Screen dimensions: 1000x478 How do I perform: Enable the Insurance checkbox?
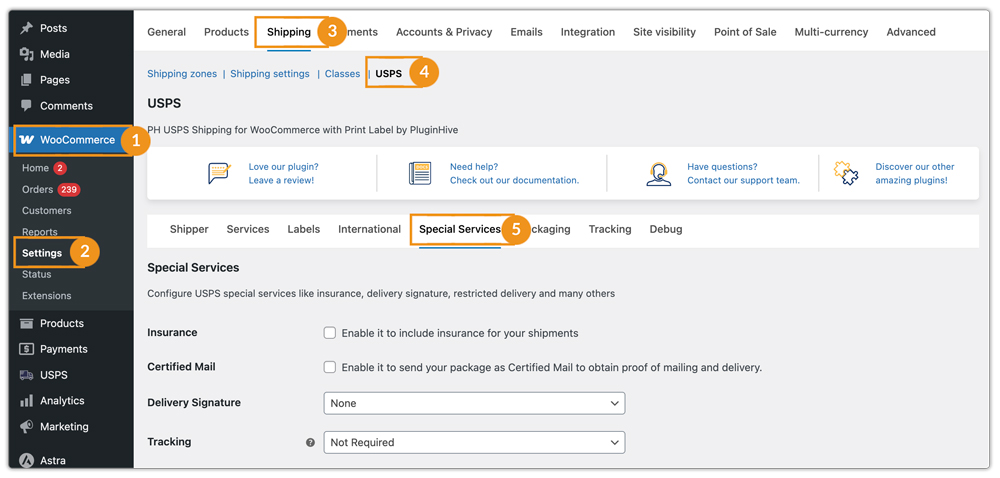click(330, 333)
